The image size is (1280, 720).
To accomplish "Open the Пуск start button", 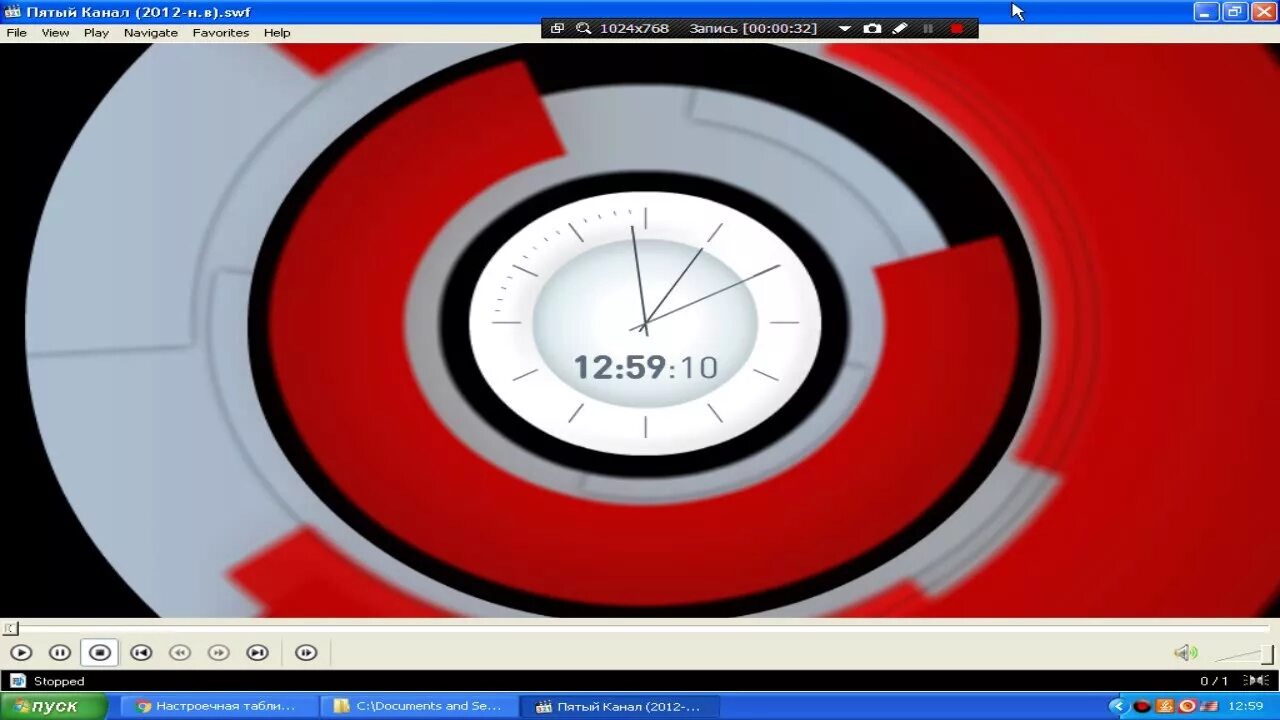I will (53, 706).
